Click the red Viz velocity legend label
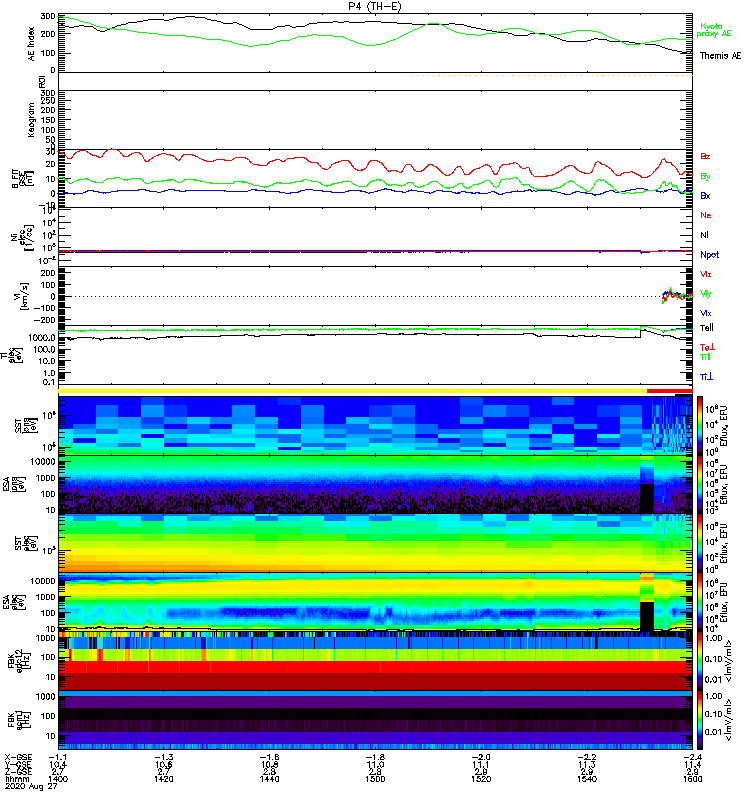The width and height of the screenshot is (750, 800). pos(705,274)
